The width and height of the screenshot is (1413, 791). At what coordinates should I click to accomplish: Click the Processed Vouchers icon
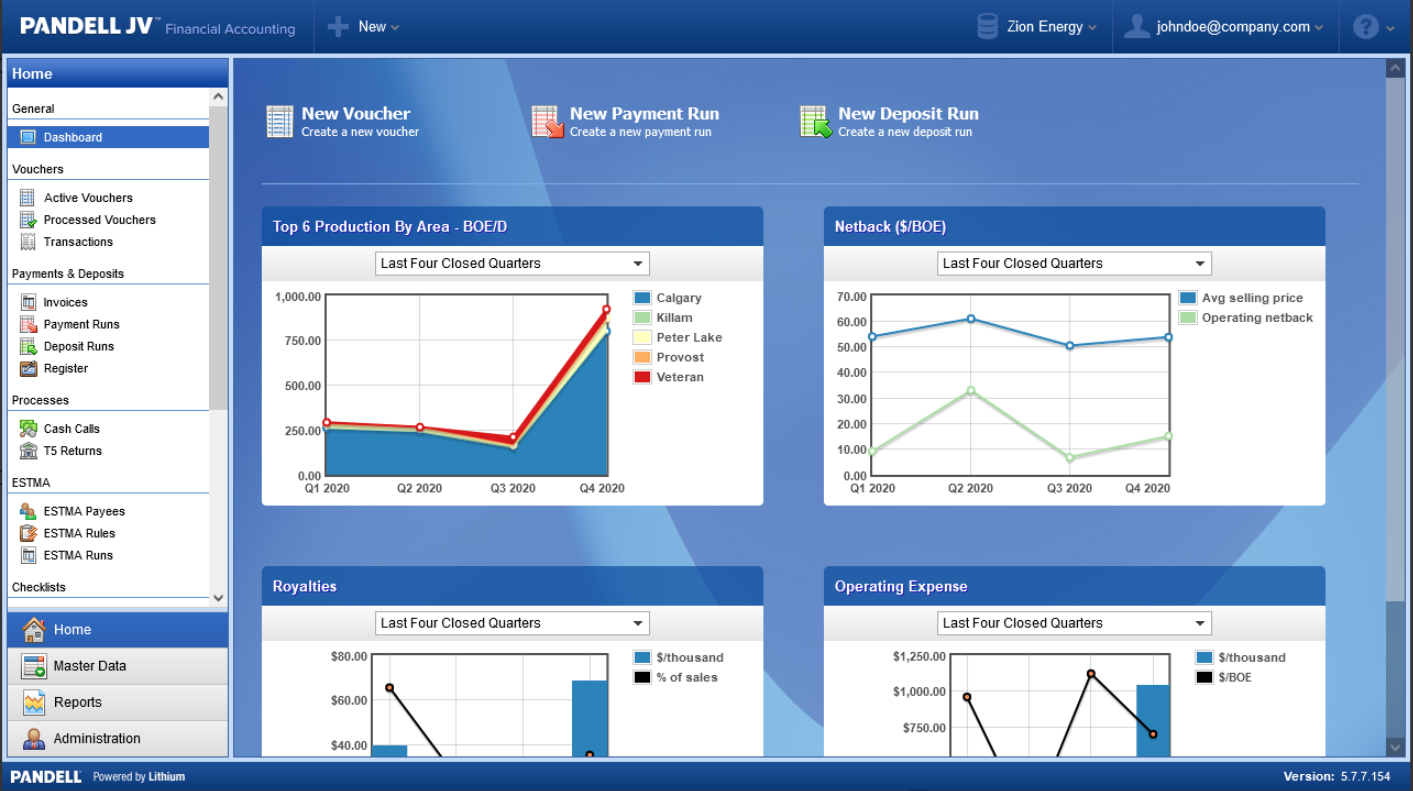coord(28,220)
